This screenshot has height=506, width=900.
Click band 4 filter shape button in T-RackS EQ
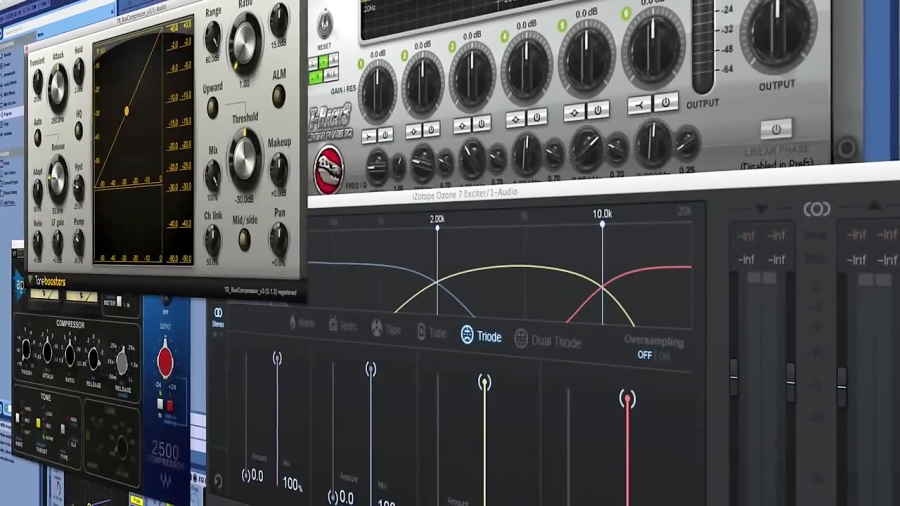point(515,119)
